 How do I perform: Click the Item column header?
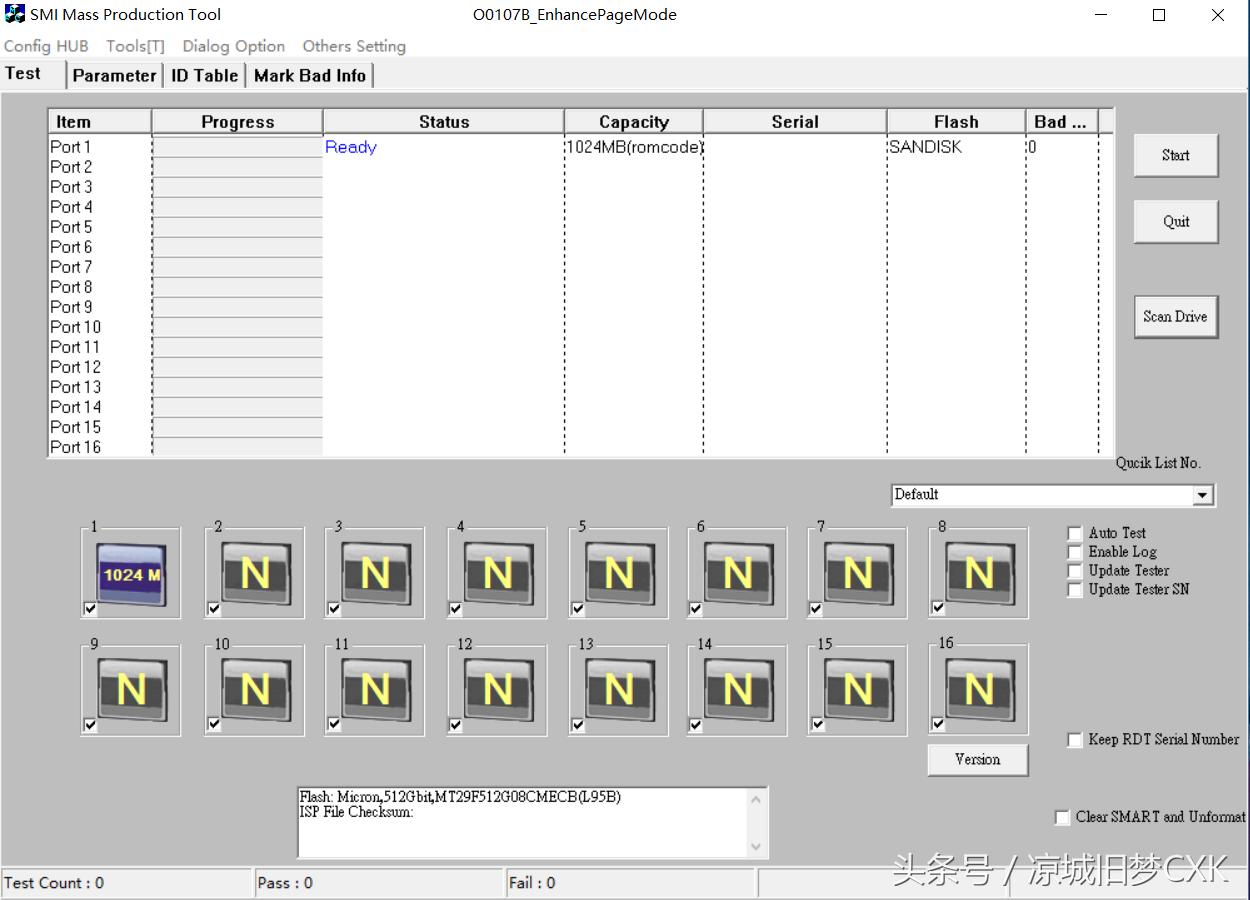tap(100, 122)
